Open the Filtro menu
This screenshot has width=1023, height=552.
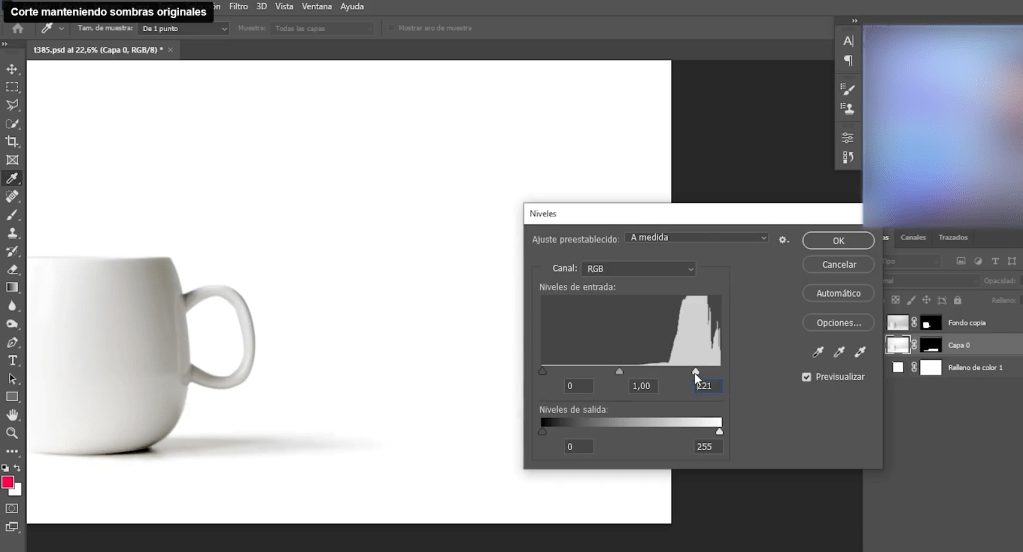[238, 6]
